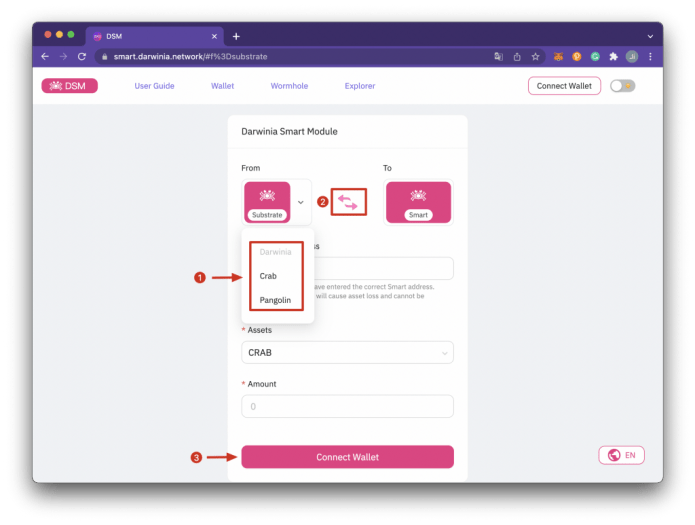
Task: Expand the tab search chevron
Action: coord(650,36)
